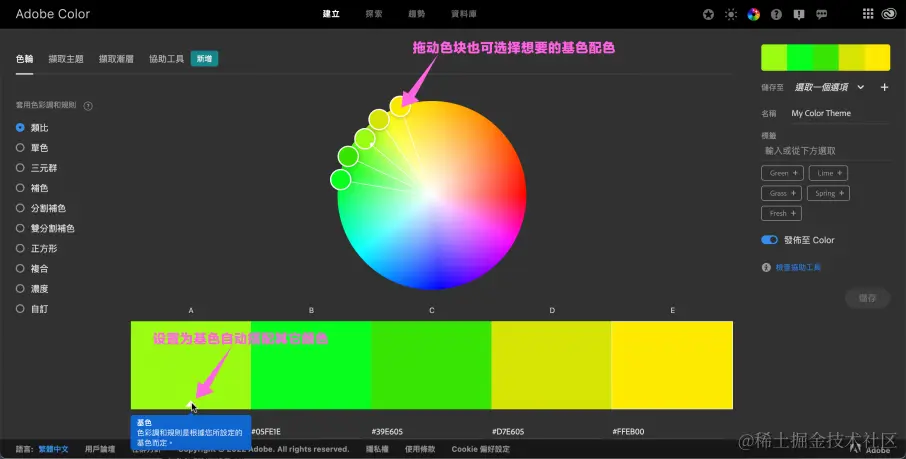Image resolution: width=906 pixels, height=459 pixels.
Task: Add the Green tag
Action: pyautogui.click(x=782, y=173)
